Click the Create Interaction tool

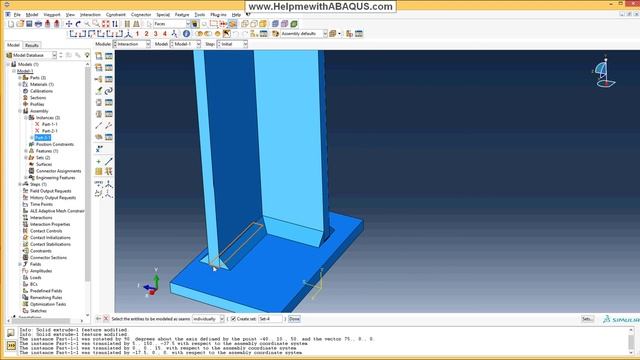point(99,56)
